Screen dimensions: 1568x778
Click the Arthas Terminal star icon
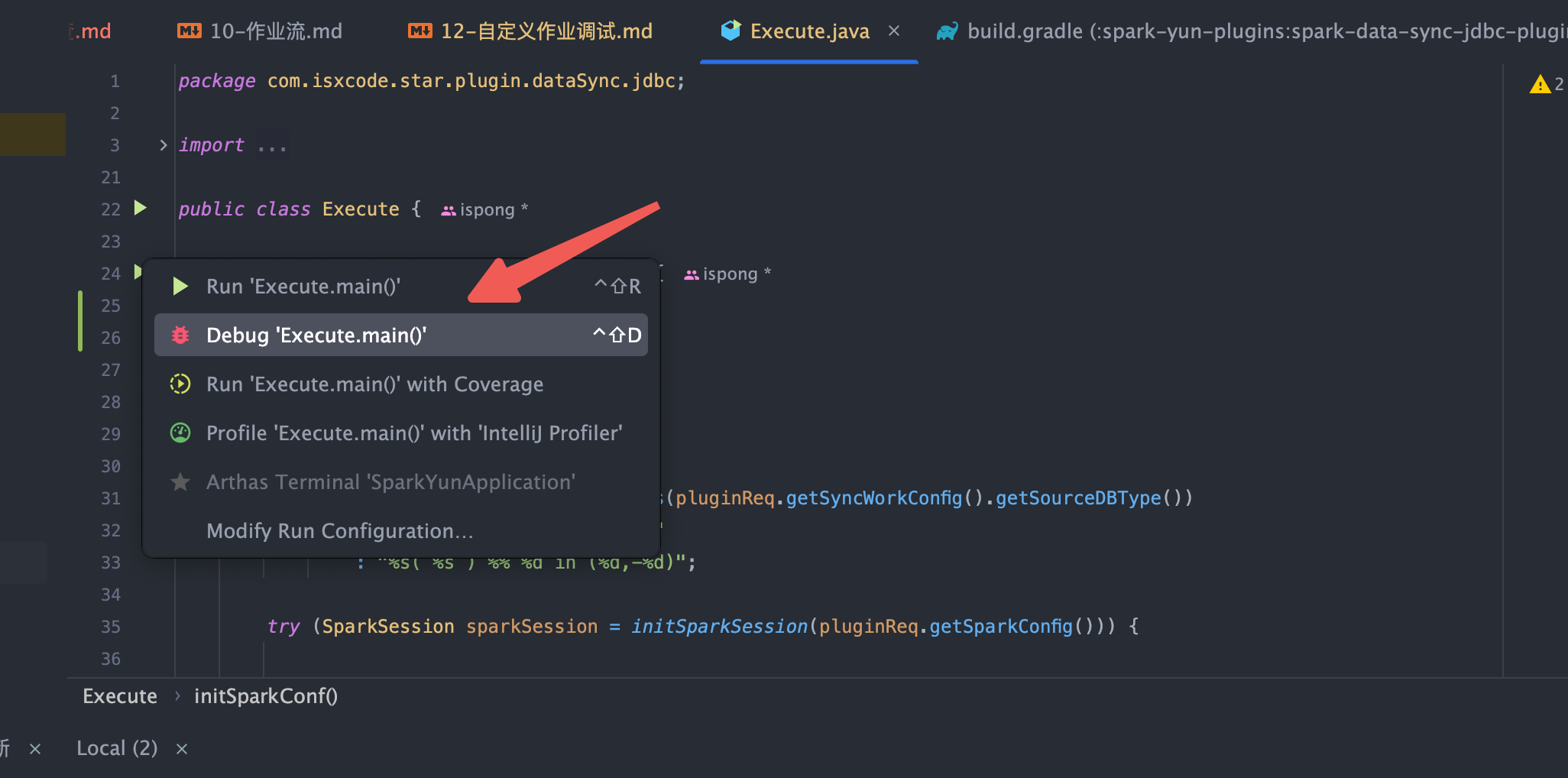click(180, 482)
